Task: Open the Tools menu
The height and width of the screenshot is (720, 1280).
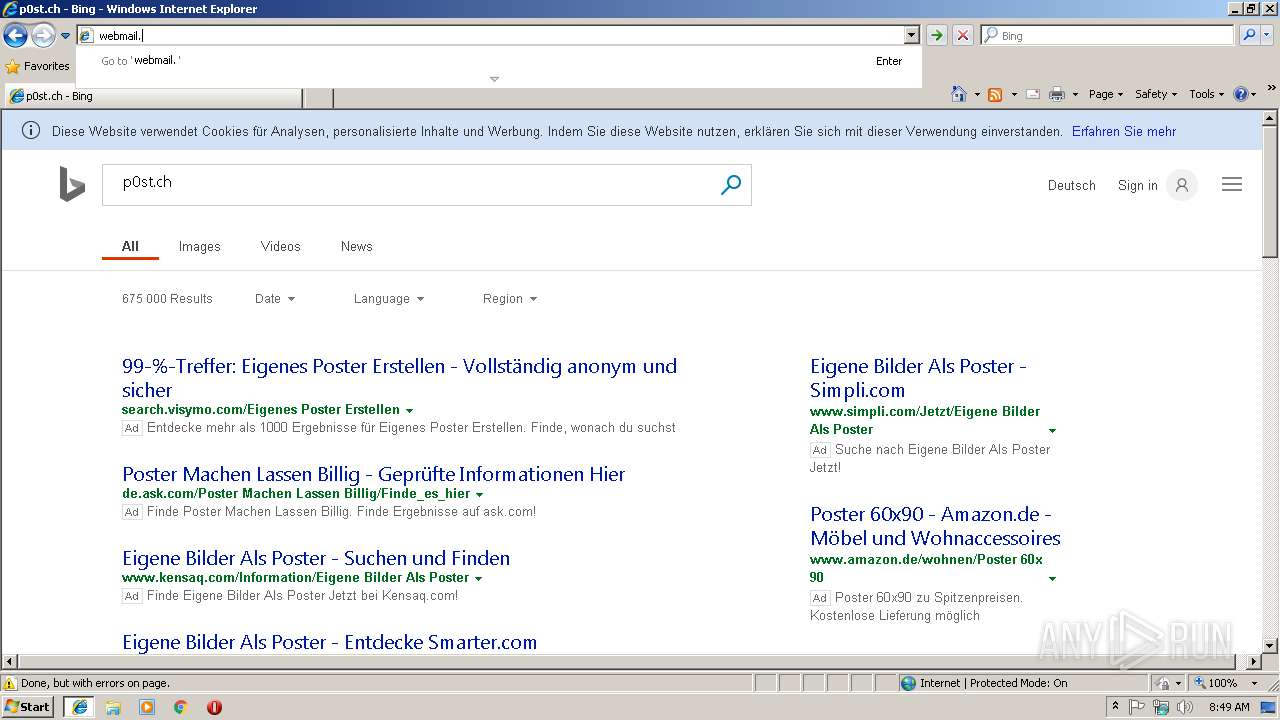Action: tap(1207, 94)
